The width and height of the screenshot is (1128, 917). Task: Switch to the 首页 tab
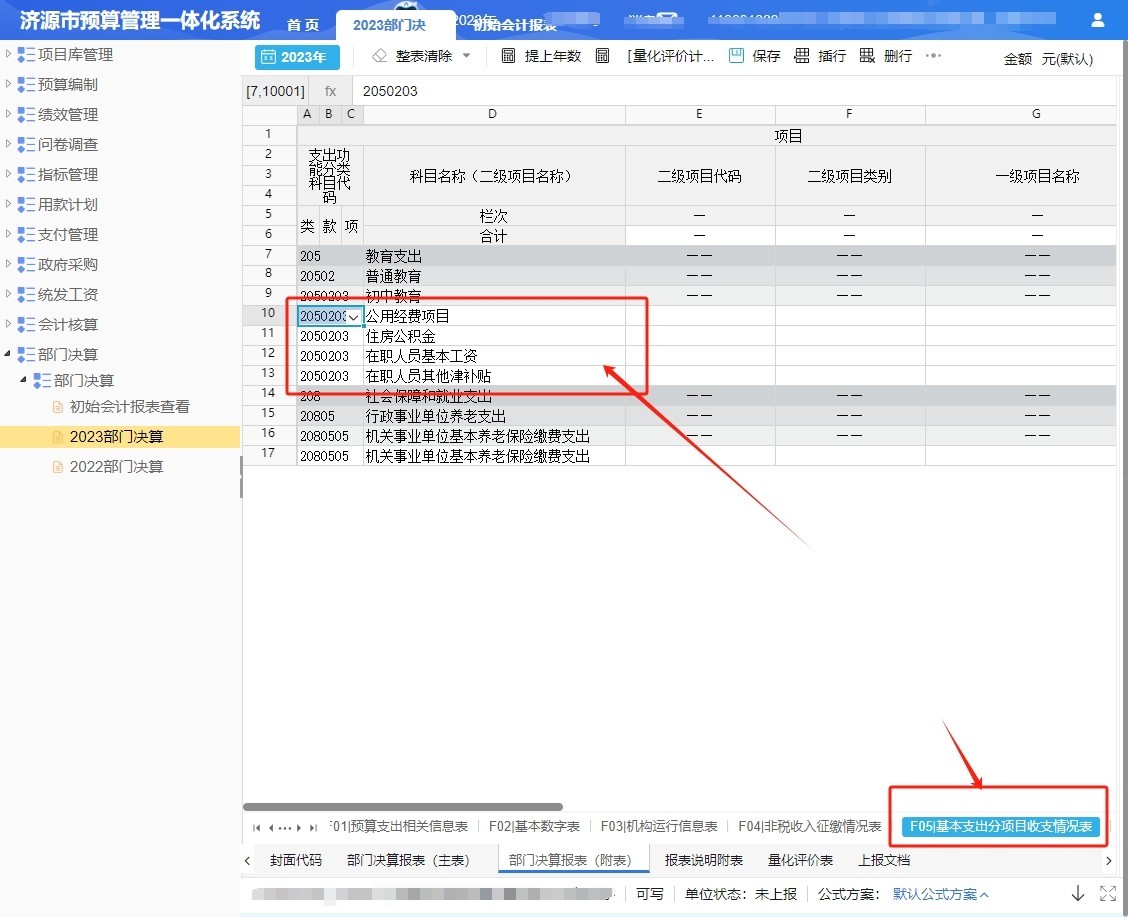[303, 25]
